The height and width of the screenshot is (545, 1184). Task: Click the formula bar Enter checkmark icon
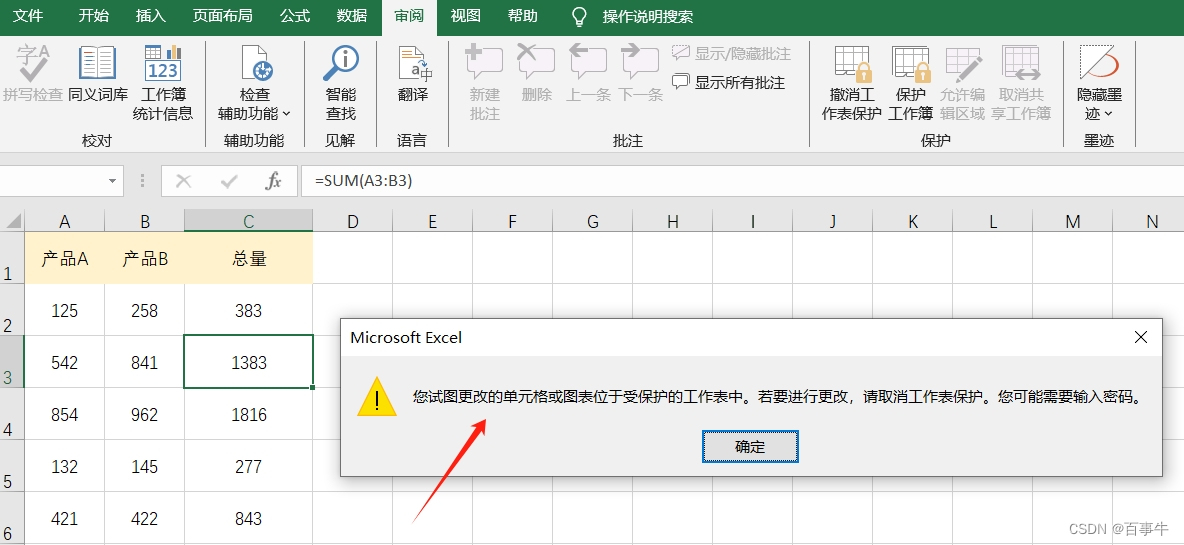229,181
